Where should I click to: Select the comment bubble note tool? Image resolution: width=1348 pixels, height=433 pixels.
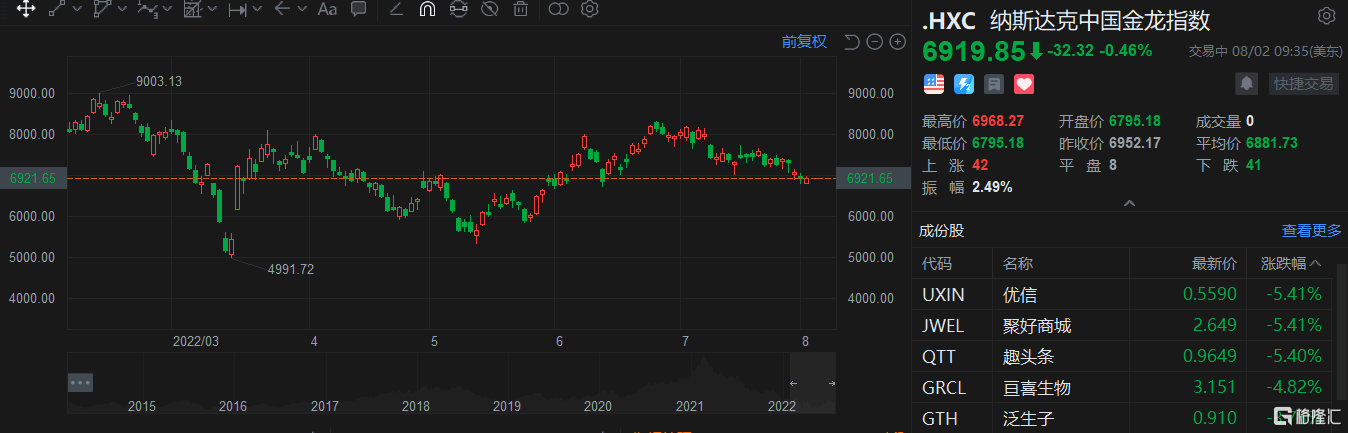tap(358, 10)
